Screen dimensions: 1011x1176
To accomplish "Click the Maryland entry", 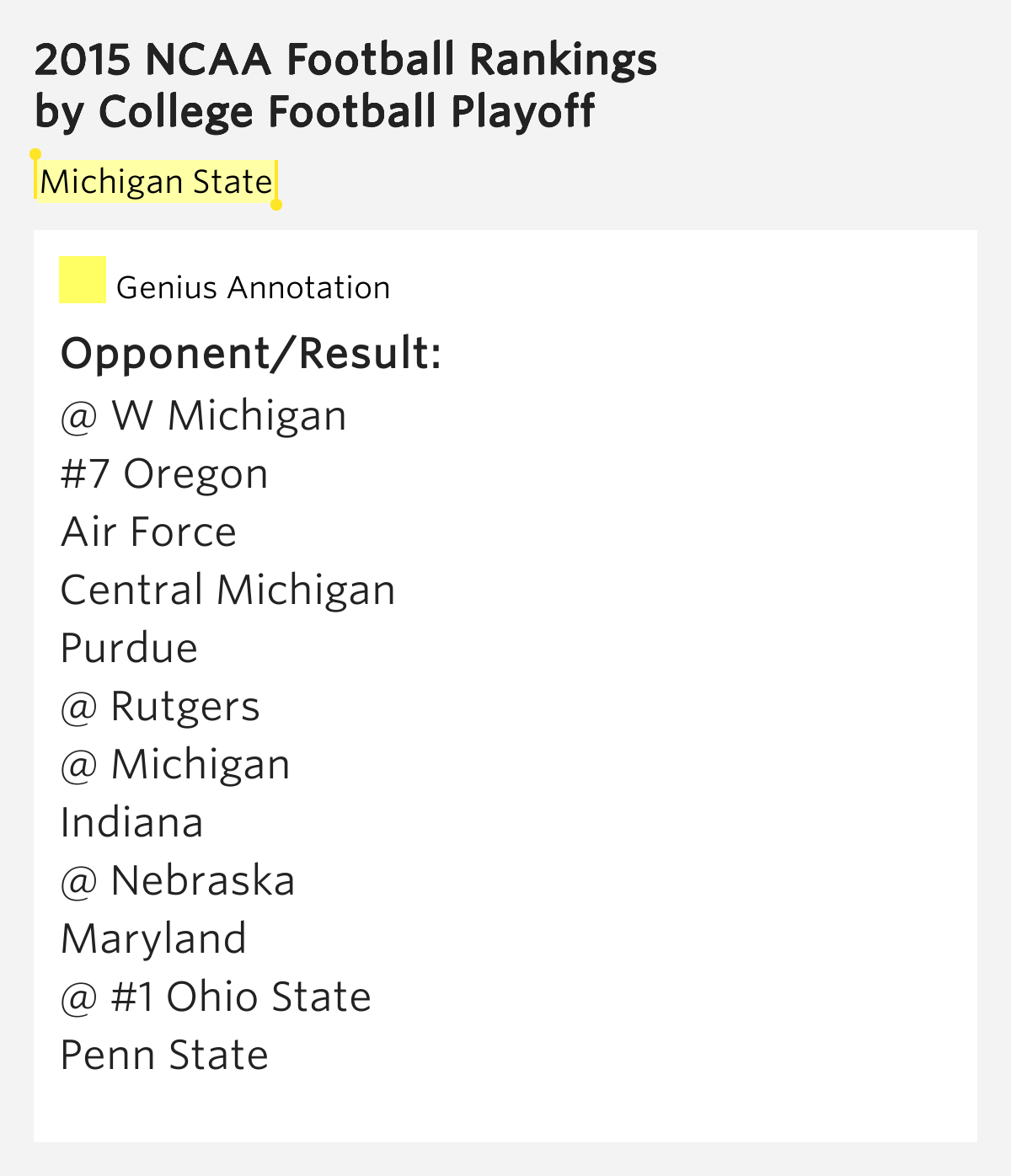I will [154, 939].
